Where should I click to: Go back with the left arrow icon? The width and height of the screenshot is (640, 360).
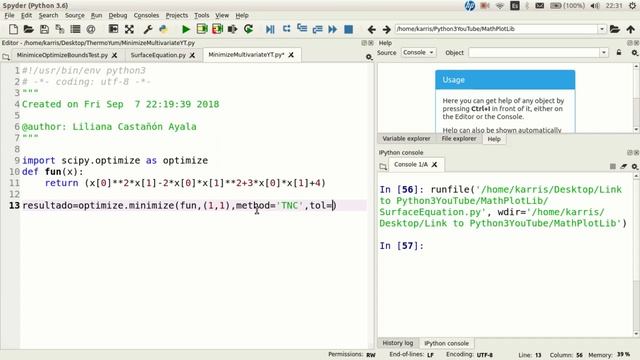click(x=371, y=29)
